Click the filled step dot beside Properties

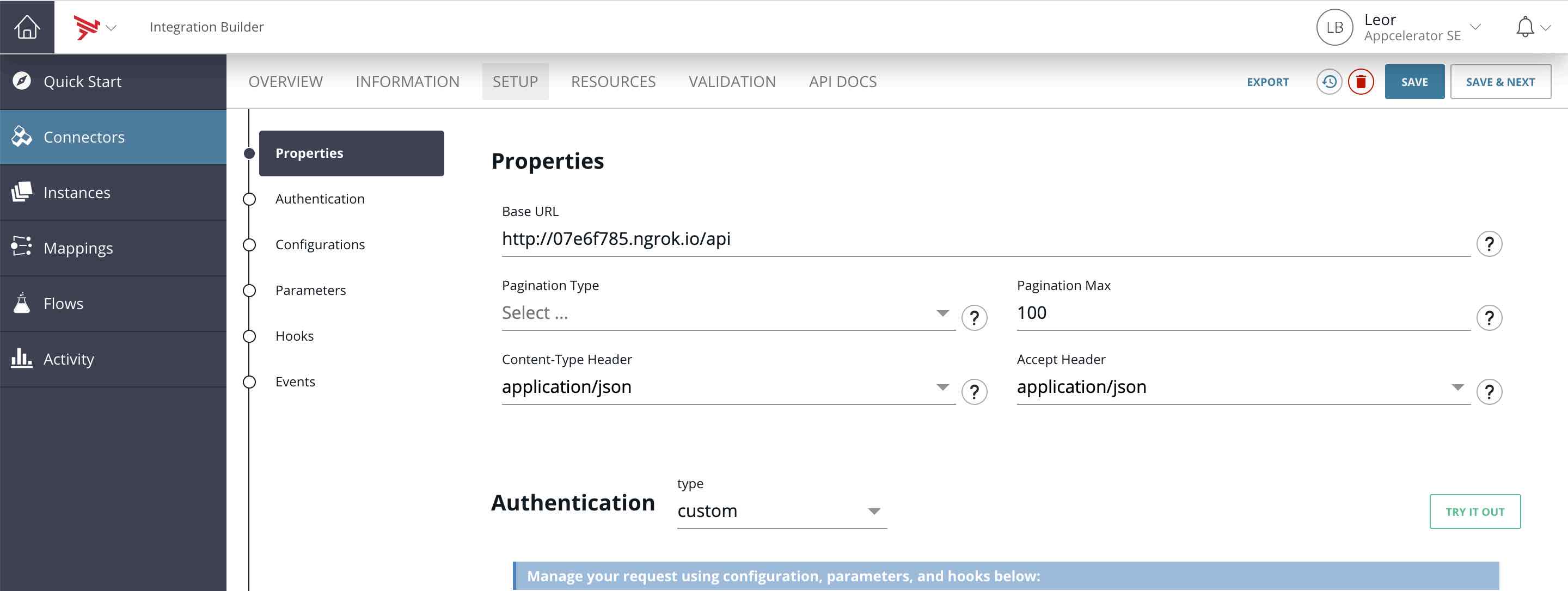(x=249, y=153)
